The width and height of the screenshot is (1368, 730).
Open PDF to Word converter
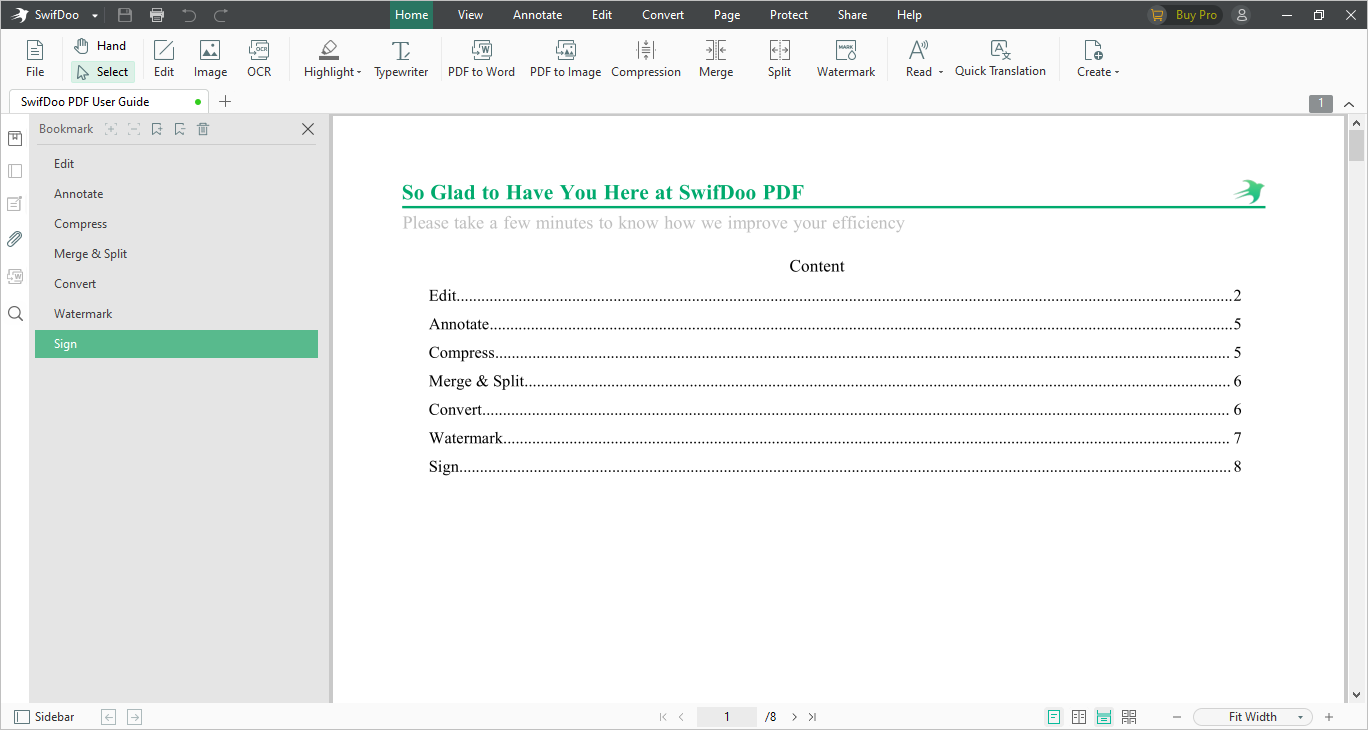click(x=481, y=59)
